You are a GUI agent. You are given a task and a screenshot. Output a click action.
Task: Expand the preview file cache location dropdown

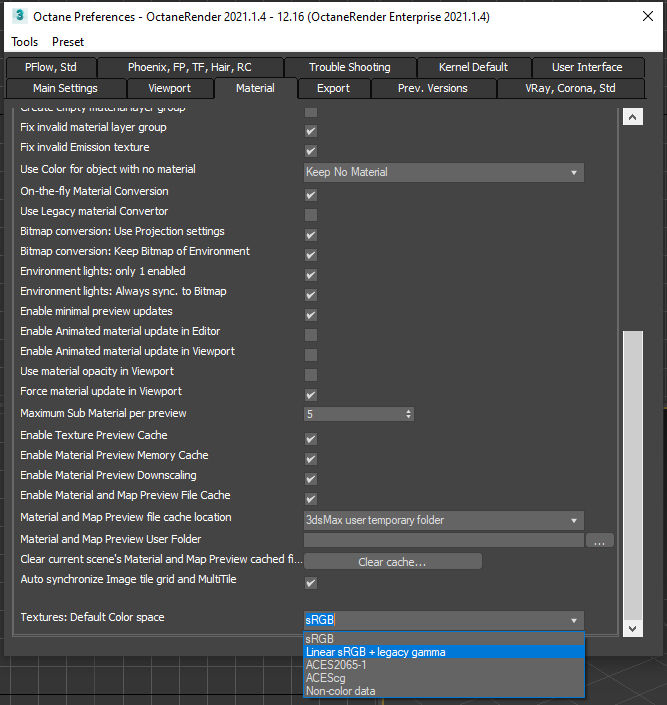[443, 521]
